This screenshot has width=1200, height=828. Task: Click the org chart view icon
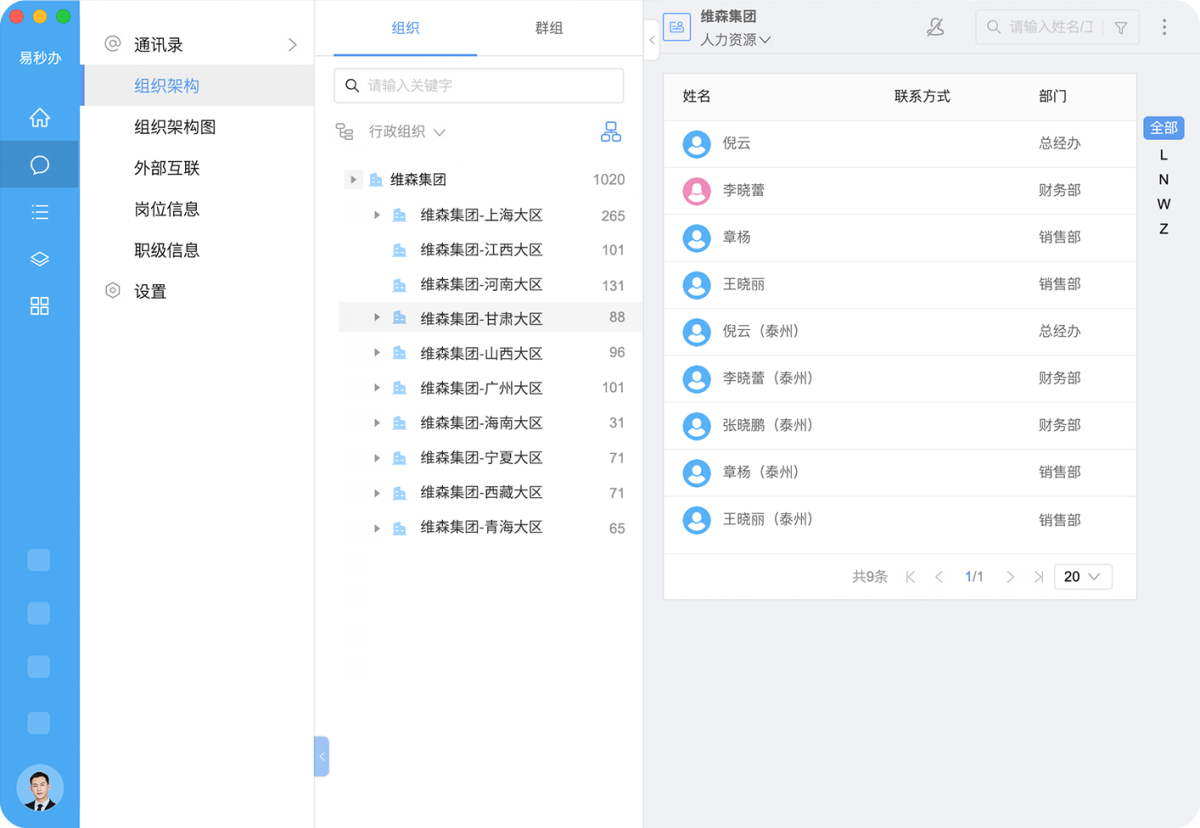(611, 131)
